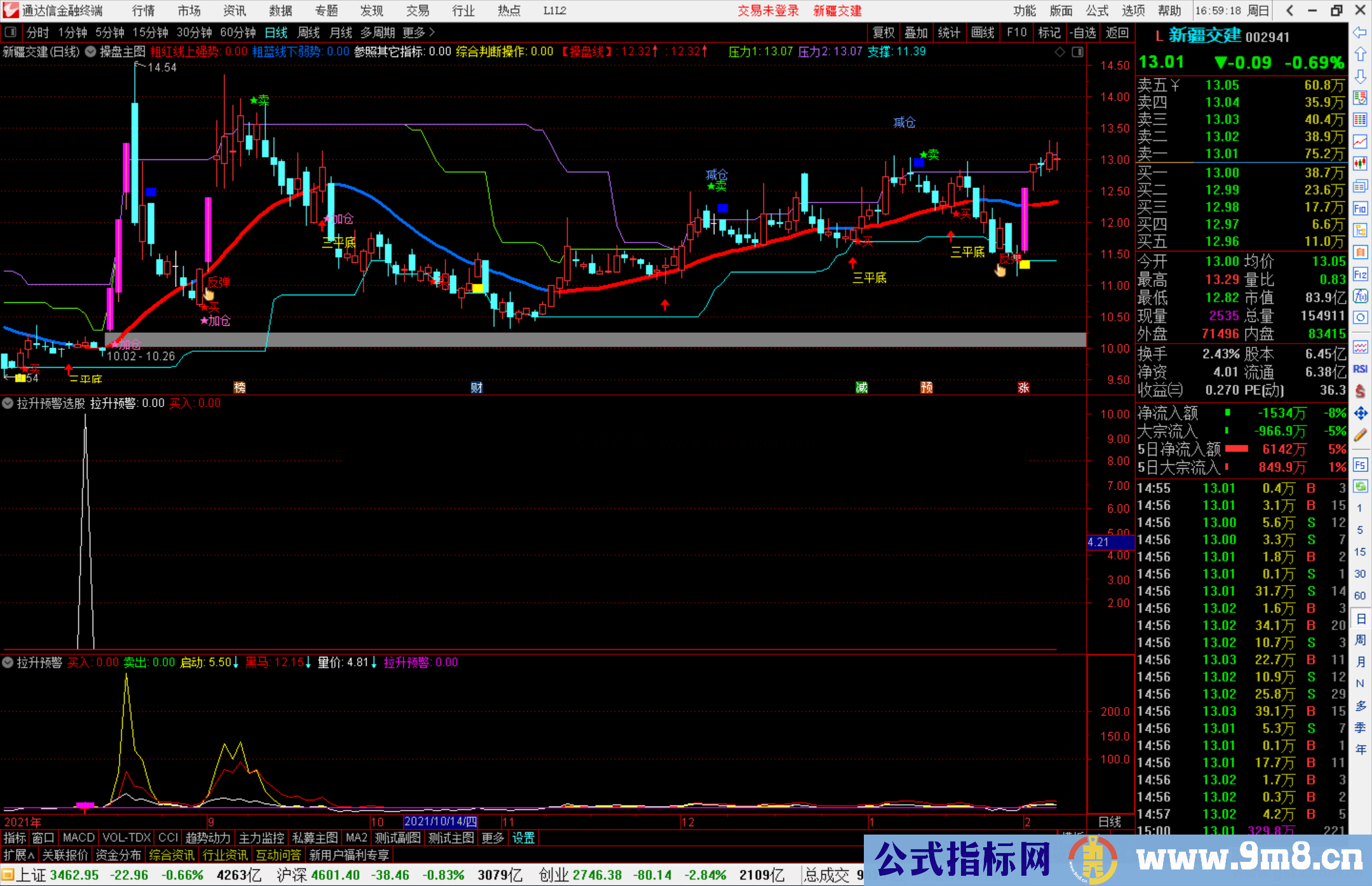Click the F12 sidebar icon

coord(1360,274)
